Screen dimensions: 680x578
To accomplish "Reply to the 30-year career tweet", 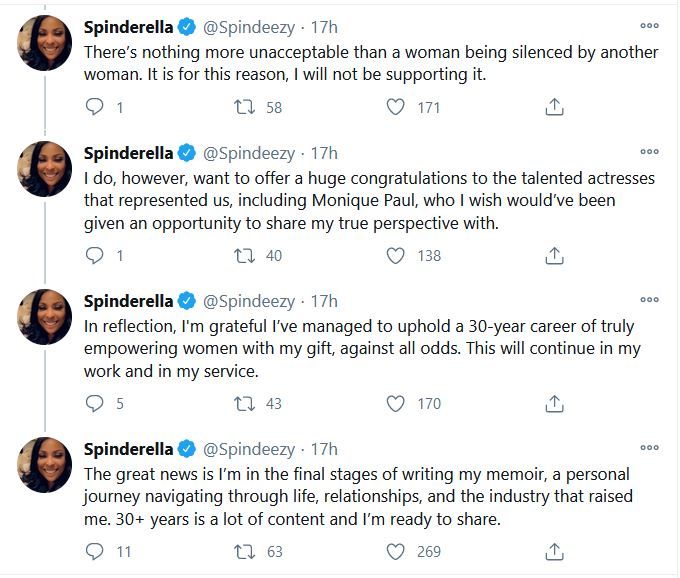I will [x=95, y=403].
